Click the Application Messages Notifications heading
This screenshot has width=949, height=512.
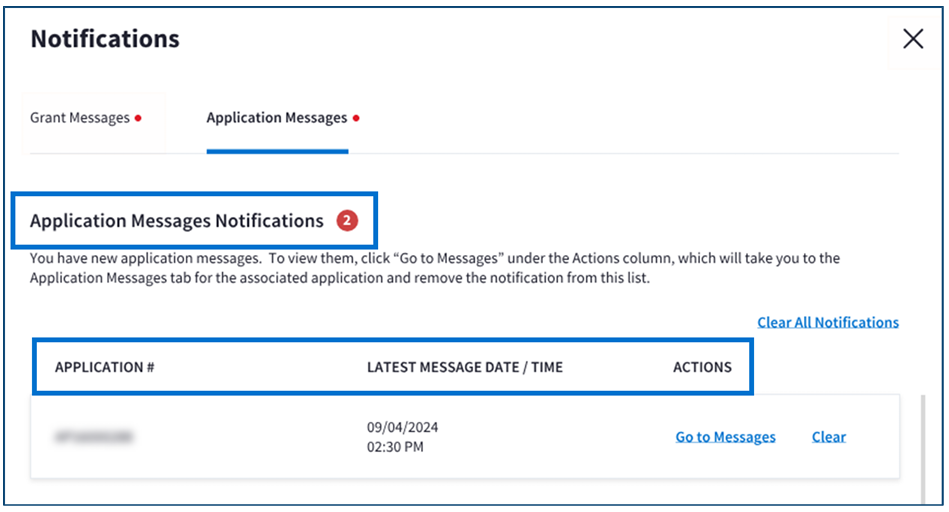click(x=177, y=221)
